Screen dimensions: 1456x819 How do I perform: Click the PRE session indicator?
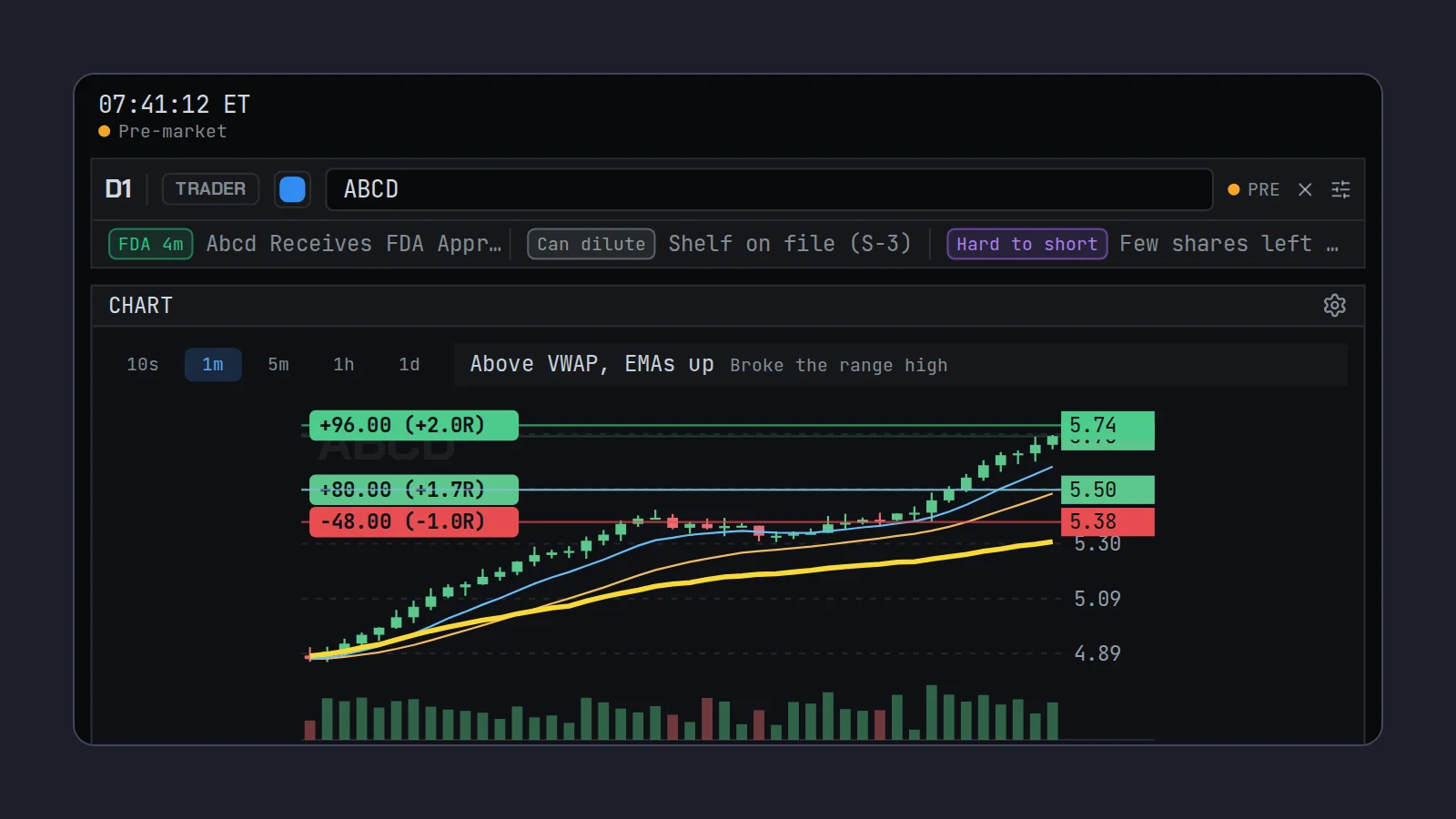click(1253, 189)
